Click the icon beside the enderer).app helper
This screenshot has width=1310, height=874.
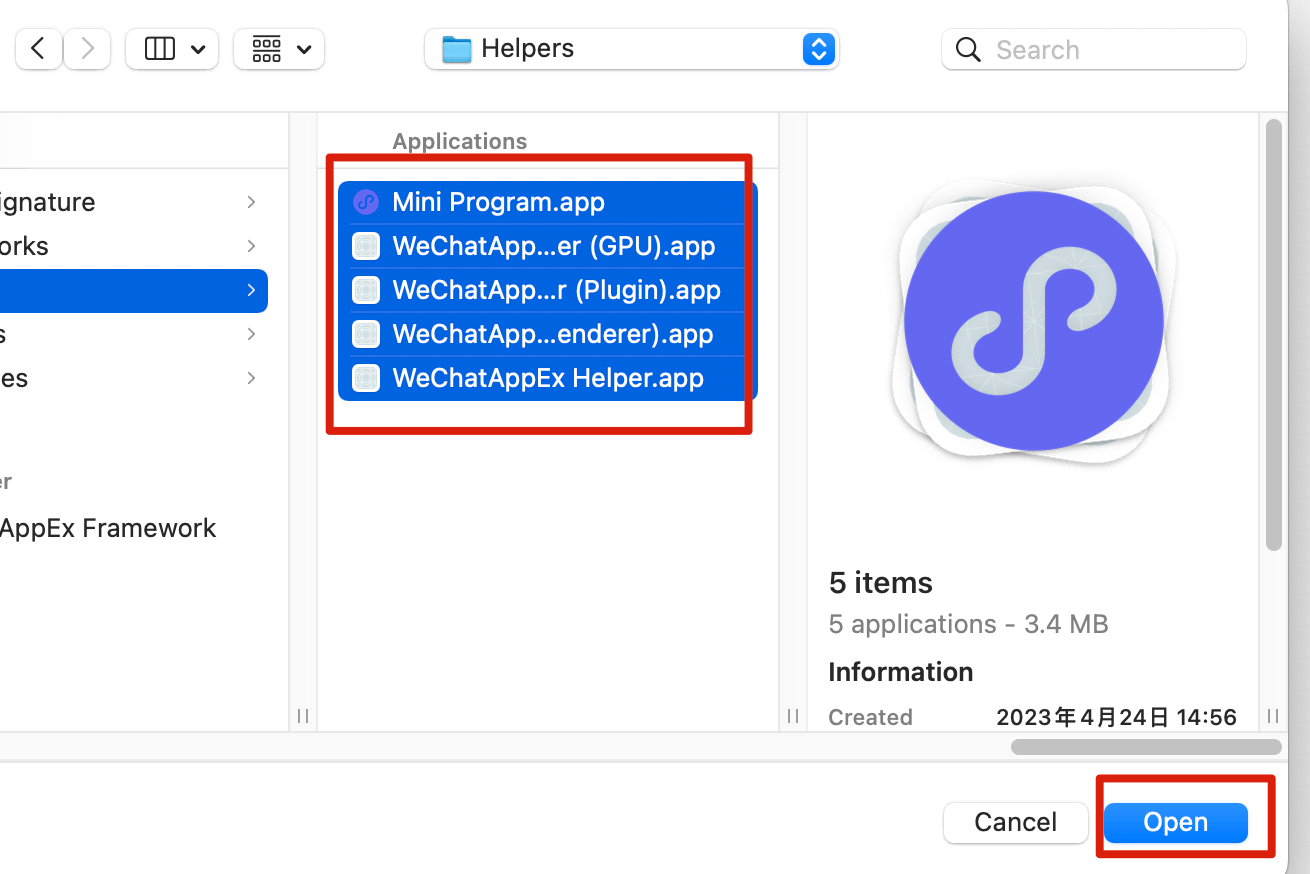pyautogui.click(x=366, y=334)
